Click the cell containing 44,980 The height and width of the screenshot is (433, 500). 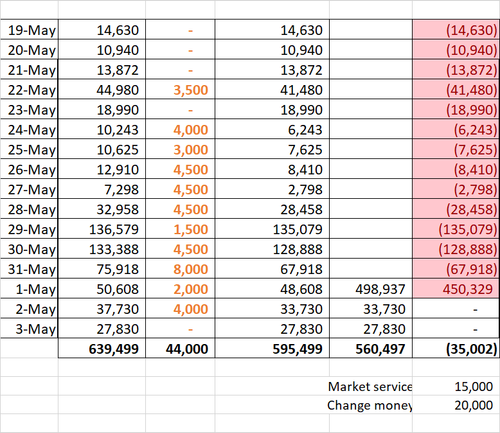[102, 90]
